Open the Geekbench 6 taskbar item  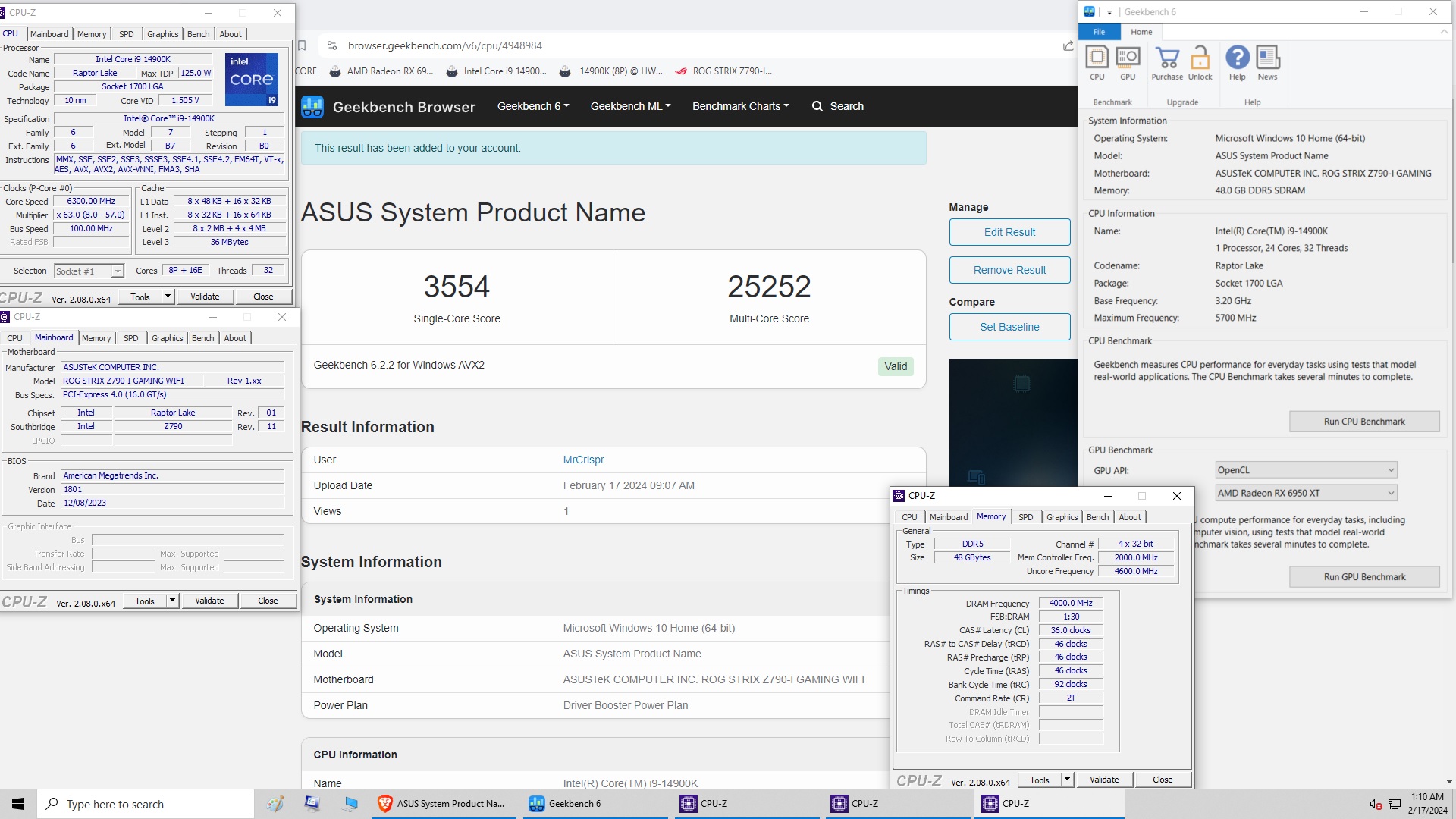(x=595, y=804)
